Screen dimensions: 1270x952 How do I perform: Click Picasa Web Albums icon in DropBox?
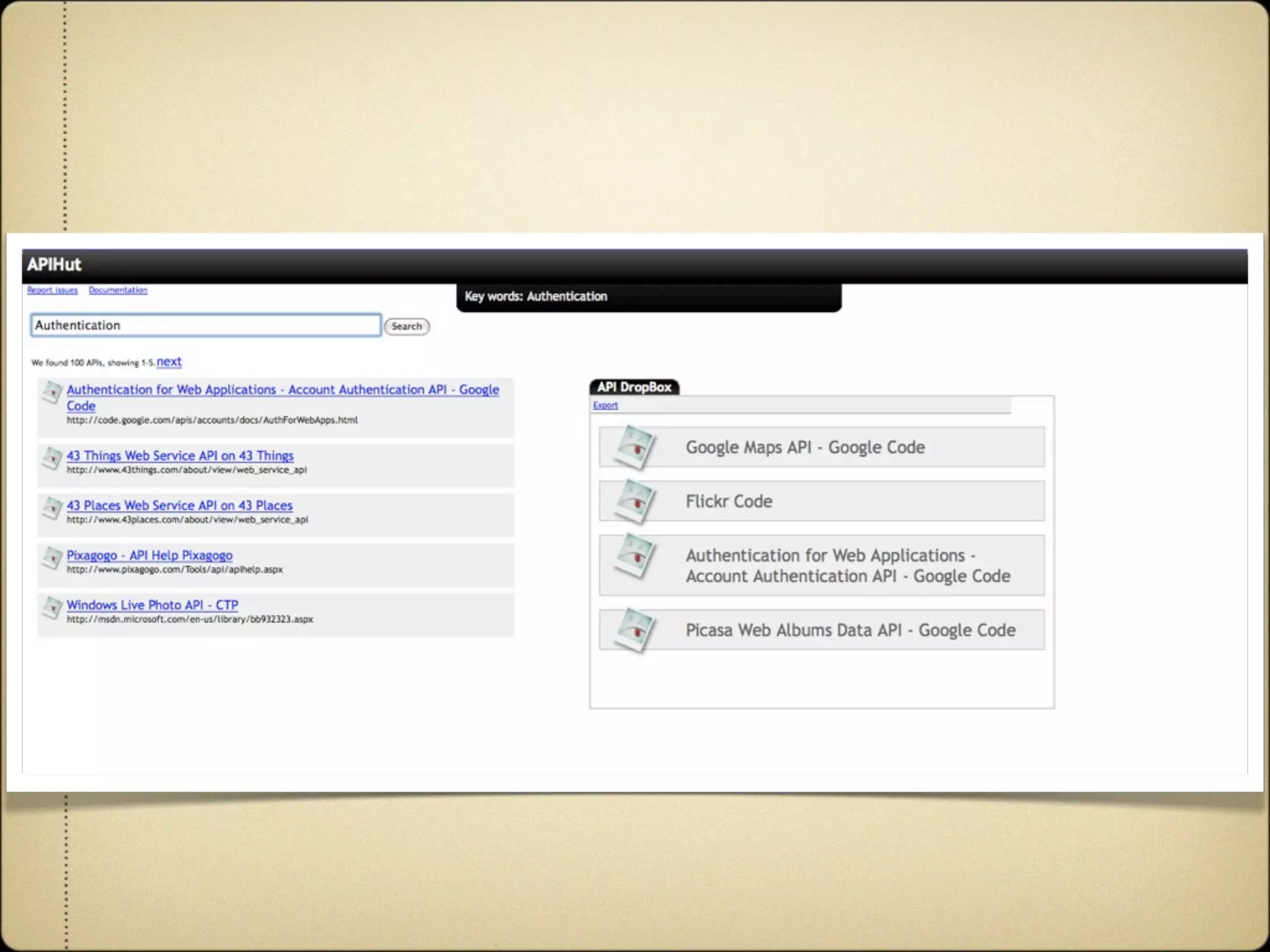point(634,630)
